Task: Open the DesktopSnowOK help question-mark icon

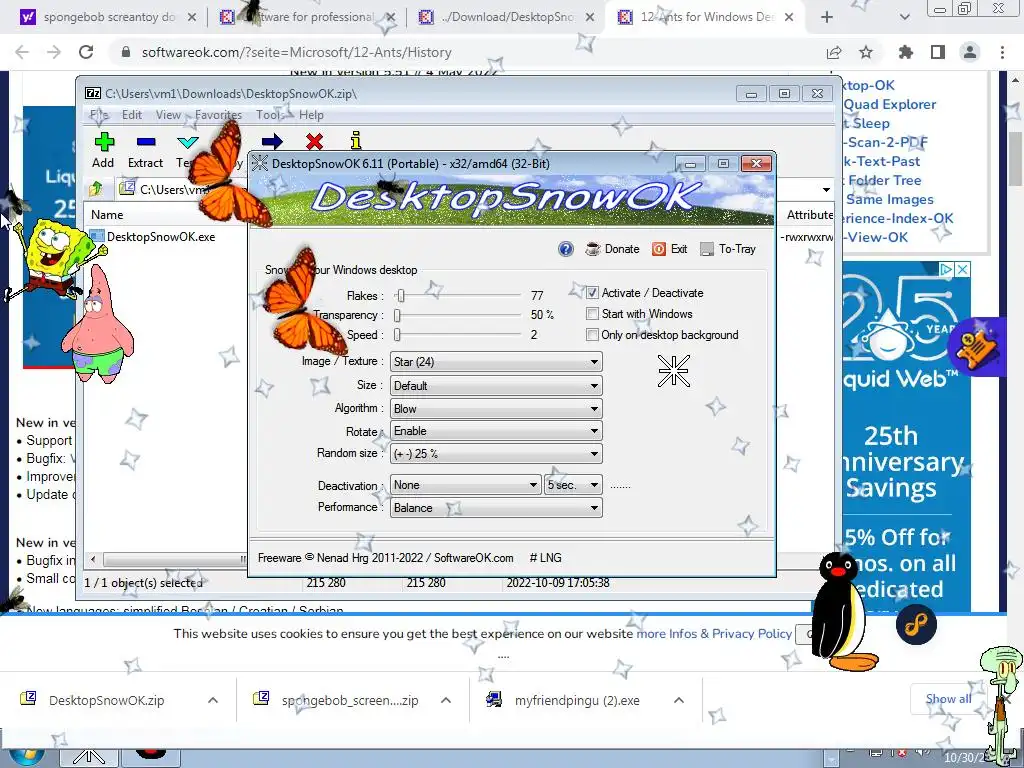Action: pyautogui.click(x=566, y=249)
